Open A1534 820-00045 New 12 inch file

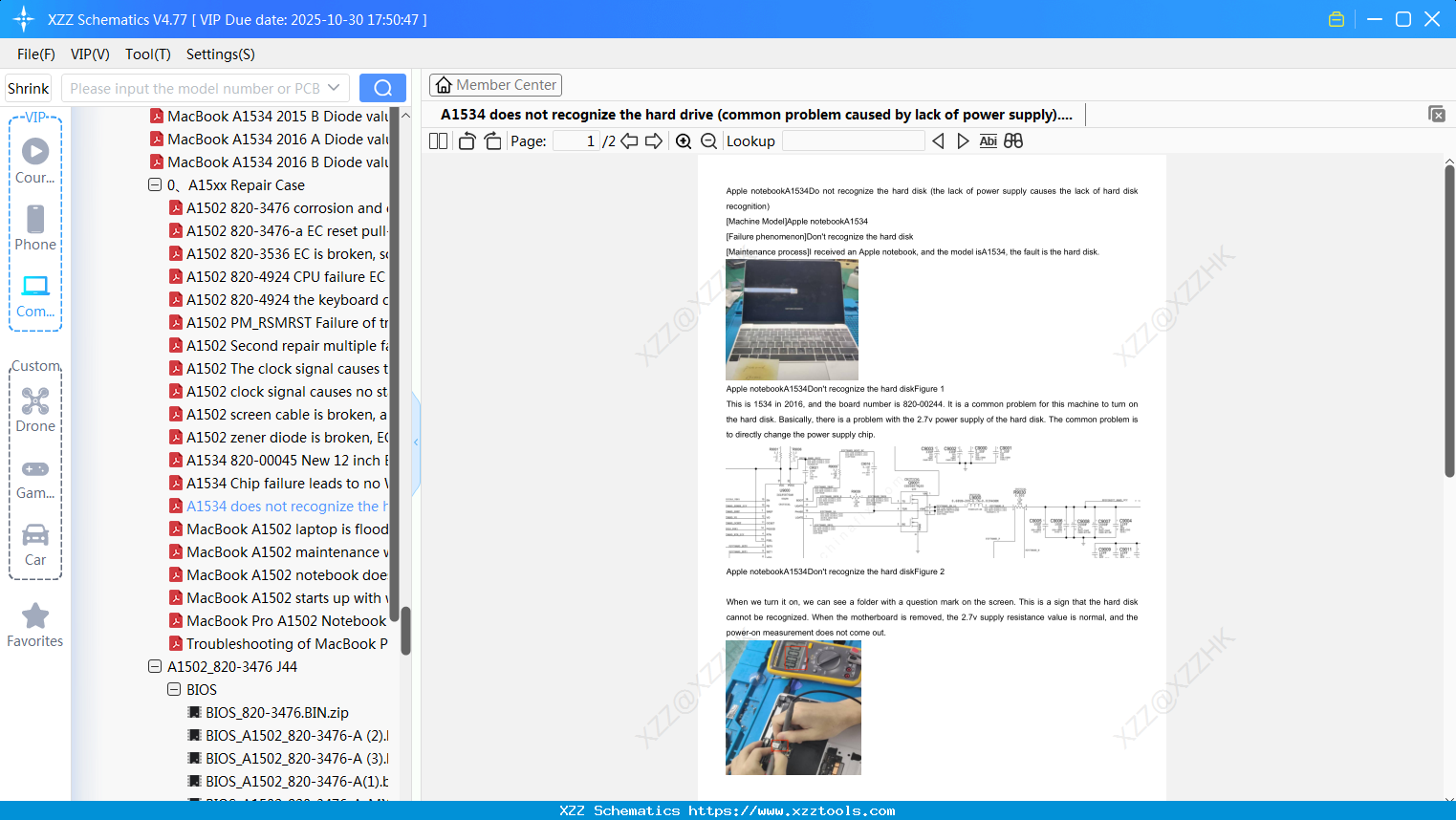click(x=287, y=460)
